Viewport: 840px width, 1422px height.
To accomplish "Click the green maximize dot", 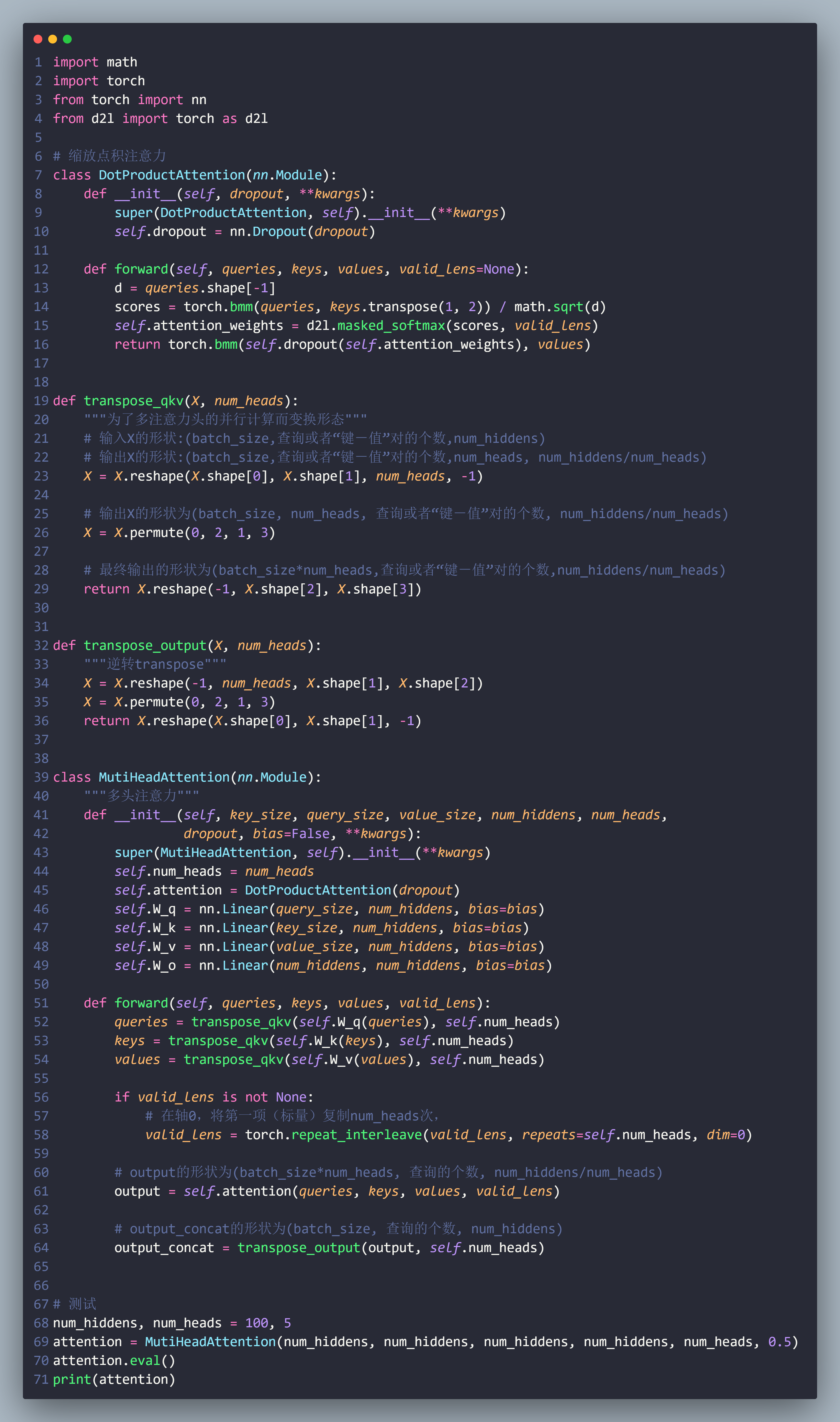I will [67, 39].
